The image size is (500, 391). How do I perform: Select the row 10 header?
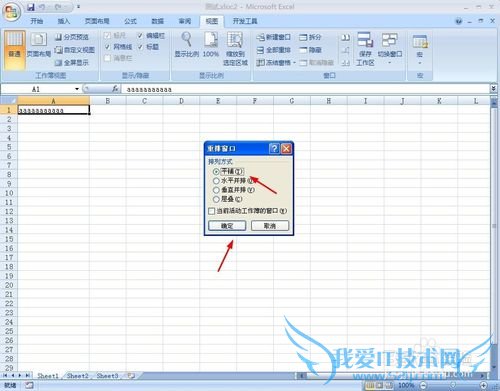[9, 193]
